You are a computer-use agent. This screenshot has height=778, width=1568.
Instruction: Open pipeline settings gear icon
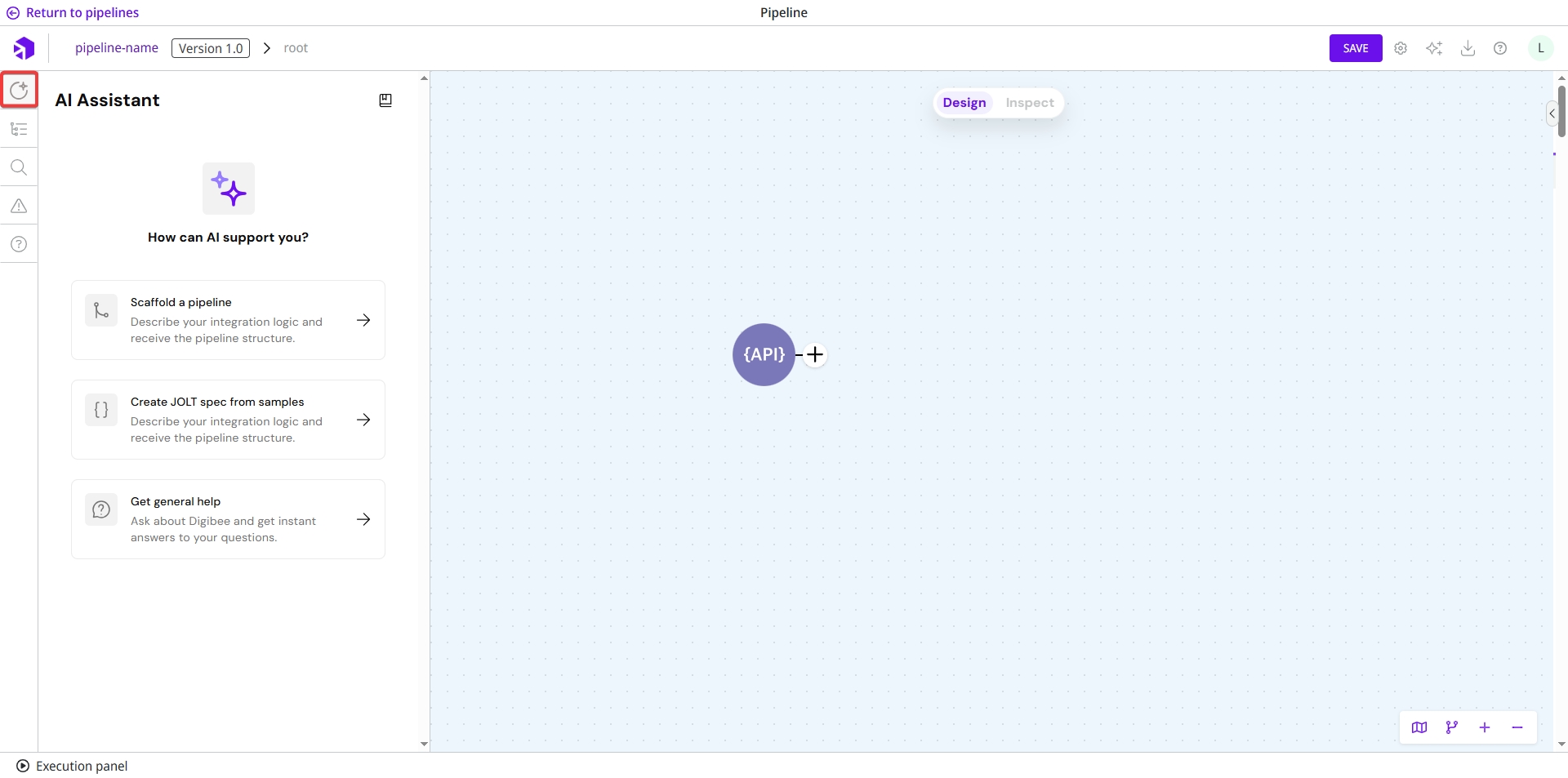(x=1401, y=48)
